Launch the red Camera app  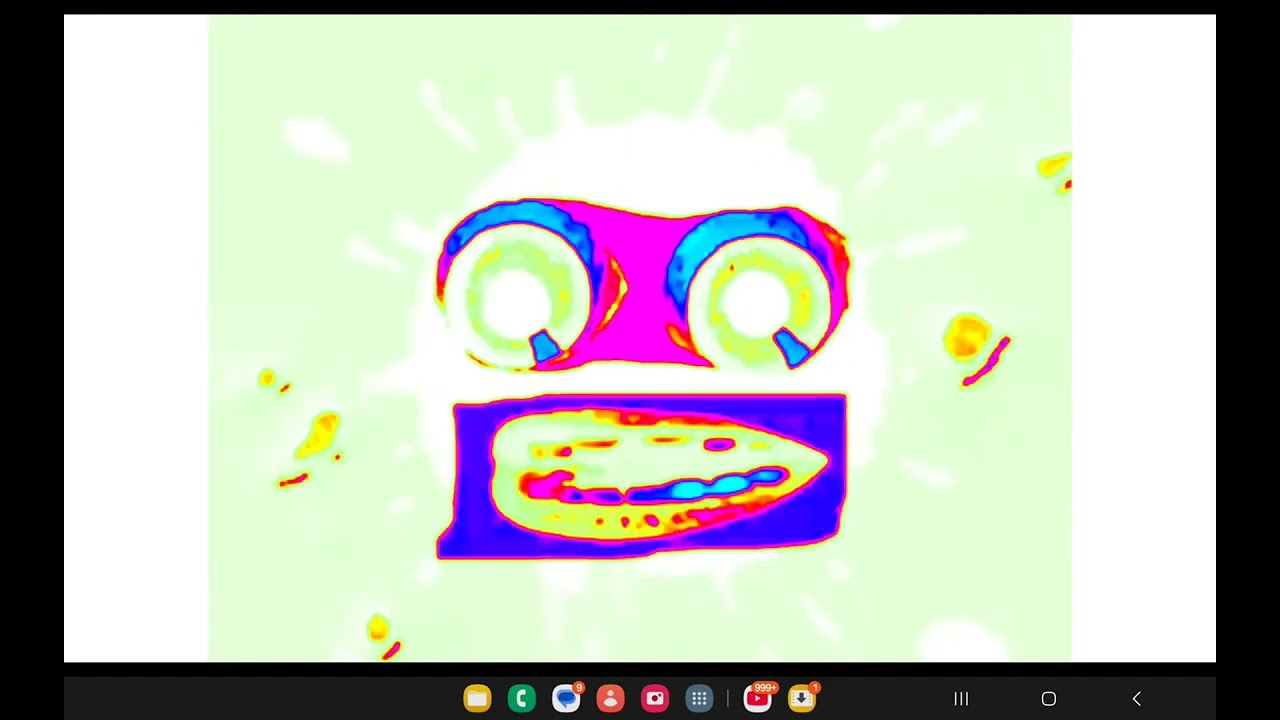pos(655,699)
